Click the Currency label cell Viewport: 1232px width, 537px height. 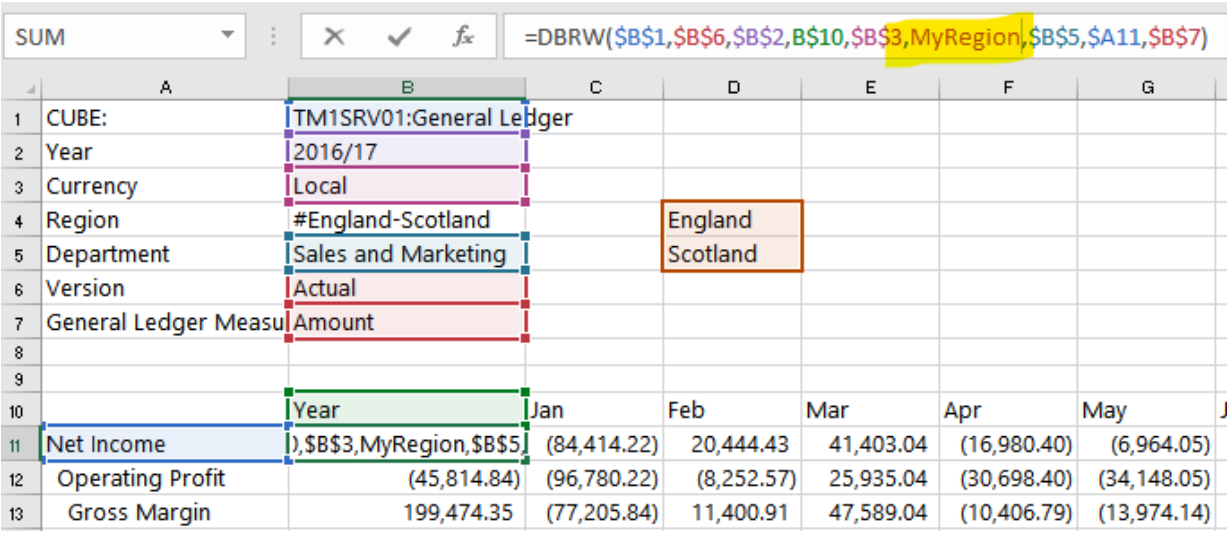[164, 186]
